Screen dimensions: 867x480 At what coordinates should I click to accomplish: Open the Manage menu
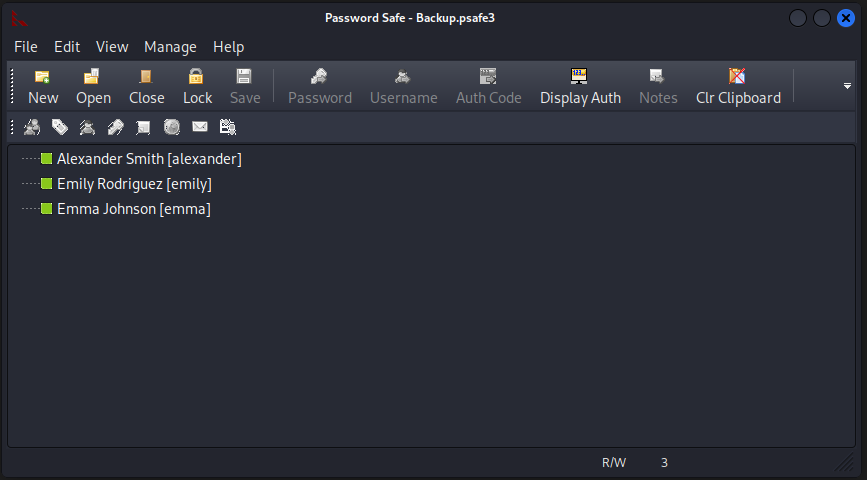point(170,47)
